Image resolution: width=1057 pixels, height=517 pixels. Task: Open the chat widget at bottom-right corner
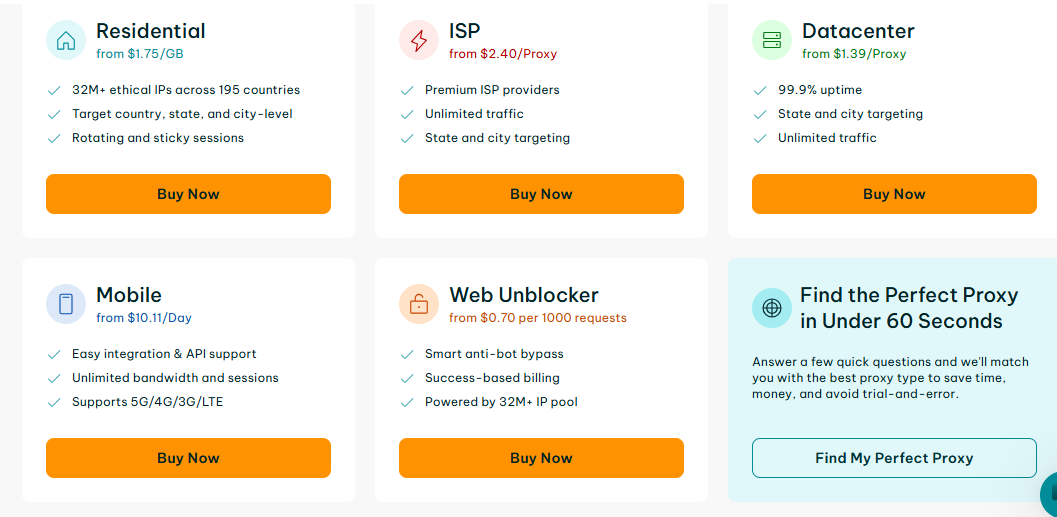click(1049, 496)
